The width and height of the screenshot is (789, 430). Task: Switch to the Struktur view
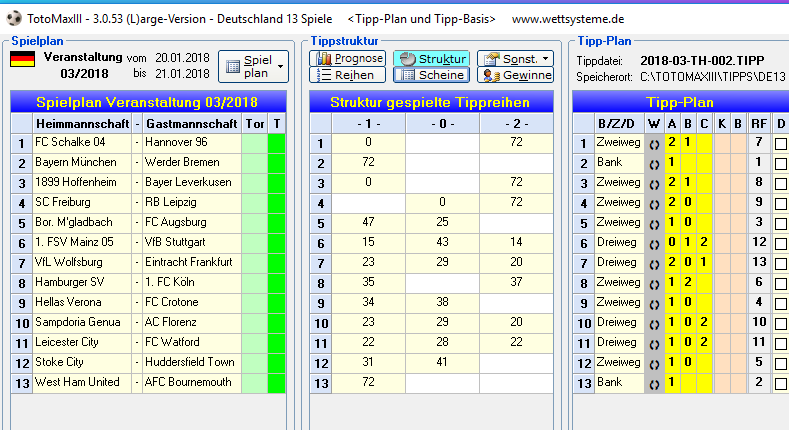tap(431, 58)
